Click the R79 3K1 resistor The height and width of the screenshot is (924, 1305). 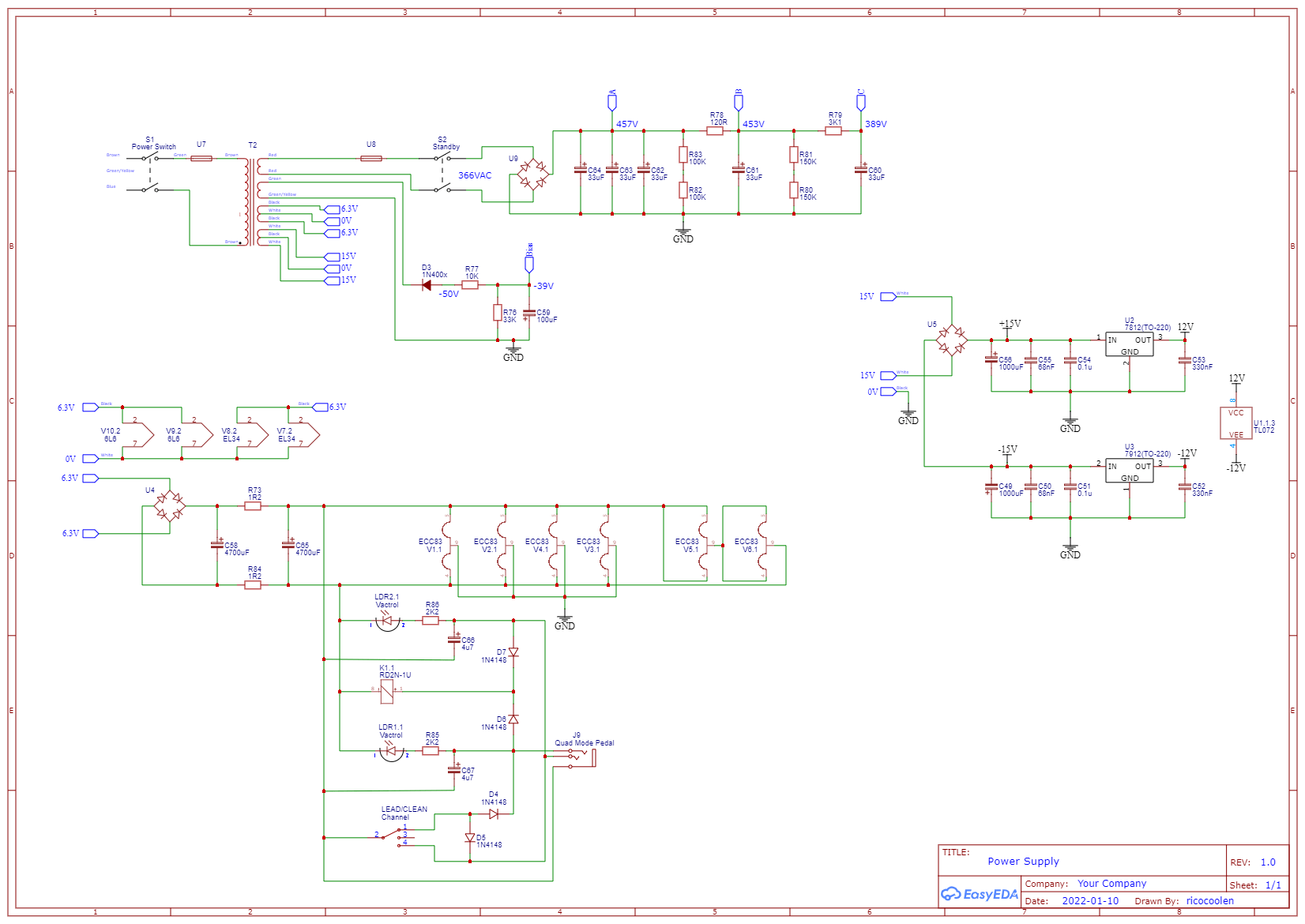pyautogui.click(x=833, y=131)
